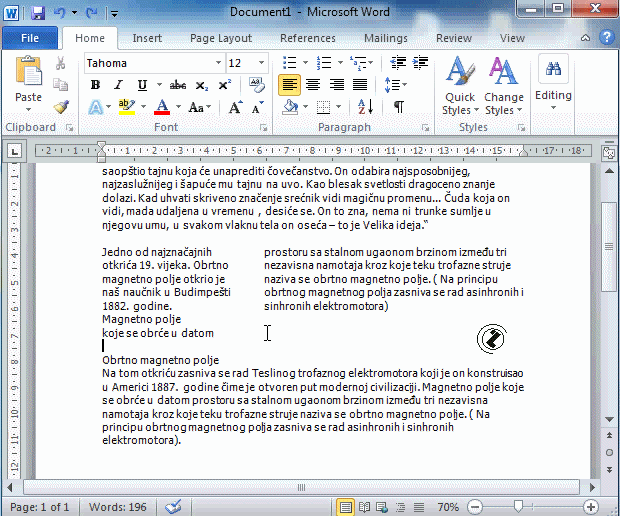Toggle Italic formatting

click(x=119, y=85)
